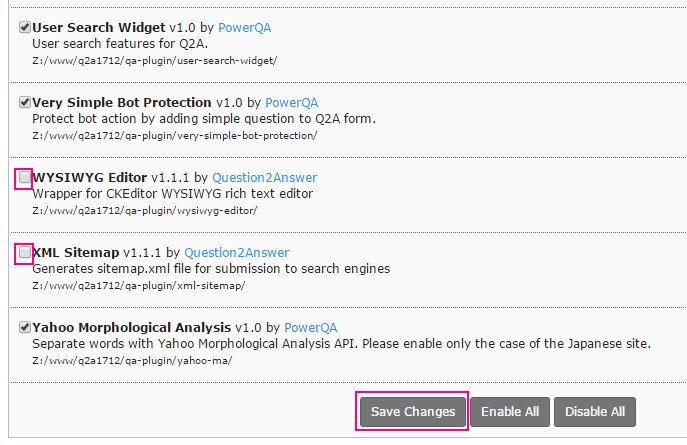687x445 pixels.
Task: Tick the XML Sitemap checkbox
Action: click(x=24, y=252)
